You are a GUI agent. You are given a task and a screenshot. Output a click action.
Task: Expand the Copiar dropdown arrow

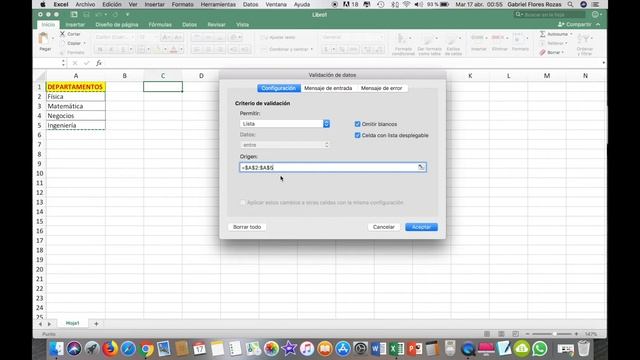coord(84,43)
